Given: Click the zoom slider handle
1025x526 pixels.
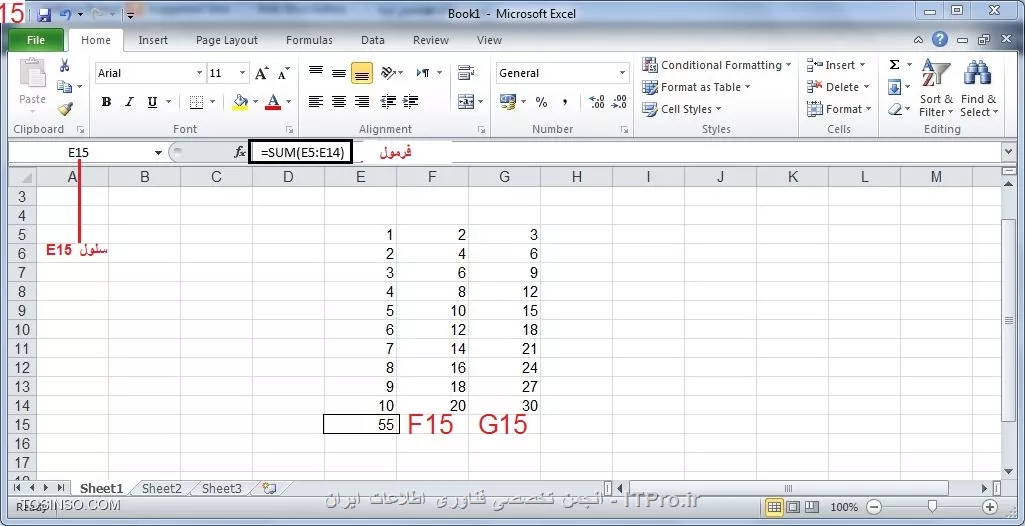Looking at the screenshot, I should tap(932, 507).
